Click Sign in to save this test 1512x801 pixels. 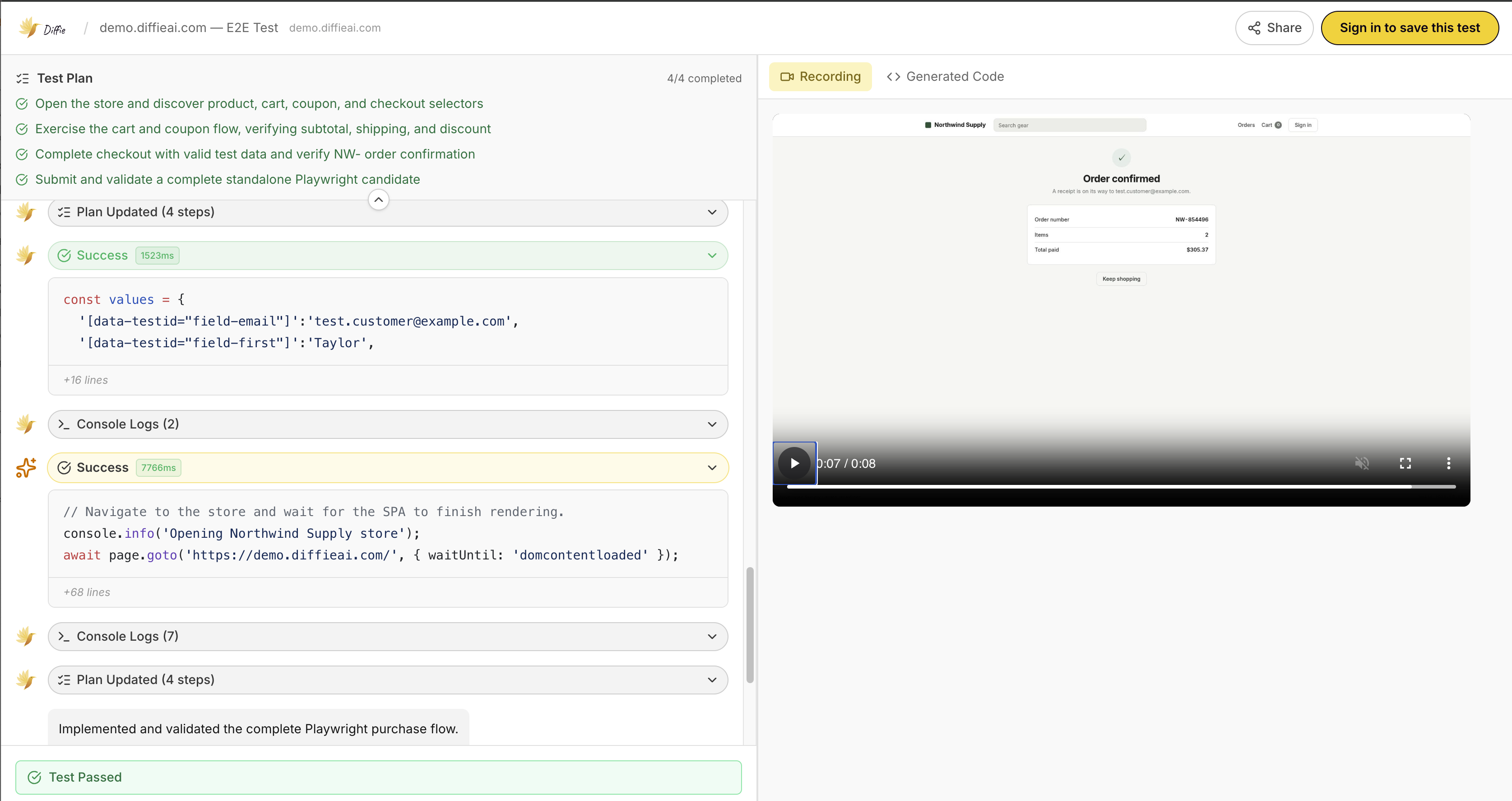pyautogui.click(x=1409, y=28)
